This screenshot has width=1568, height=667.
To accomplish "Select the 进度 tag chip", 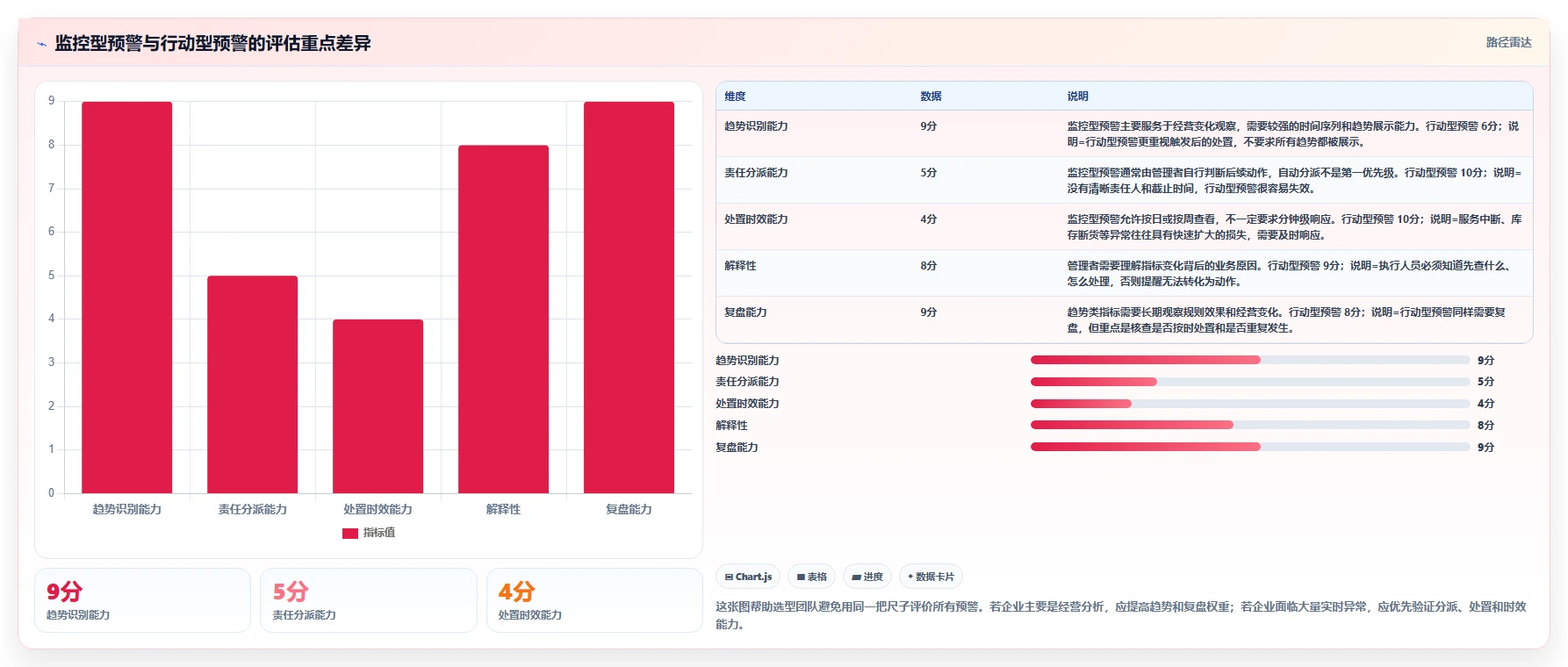I will coord(867,577).
